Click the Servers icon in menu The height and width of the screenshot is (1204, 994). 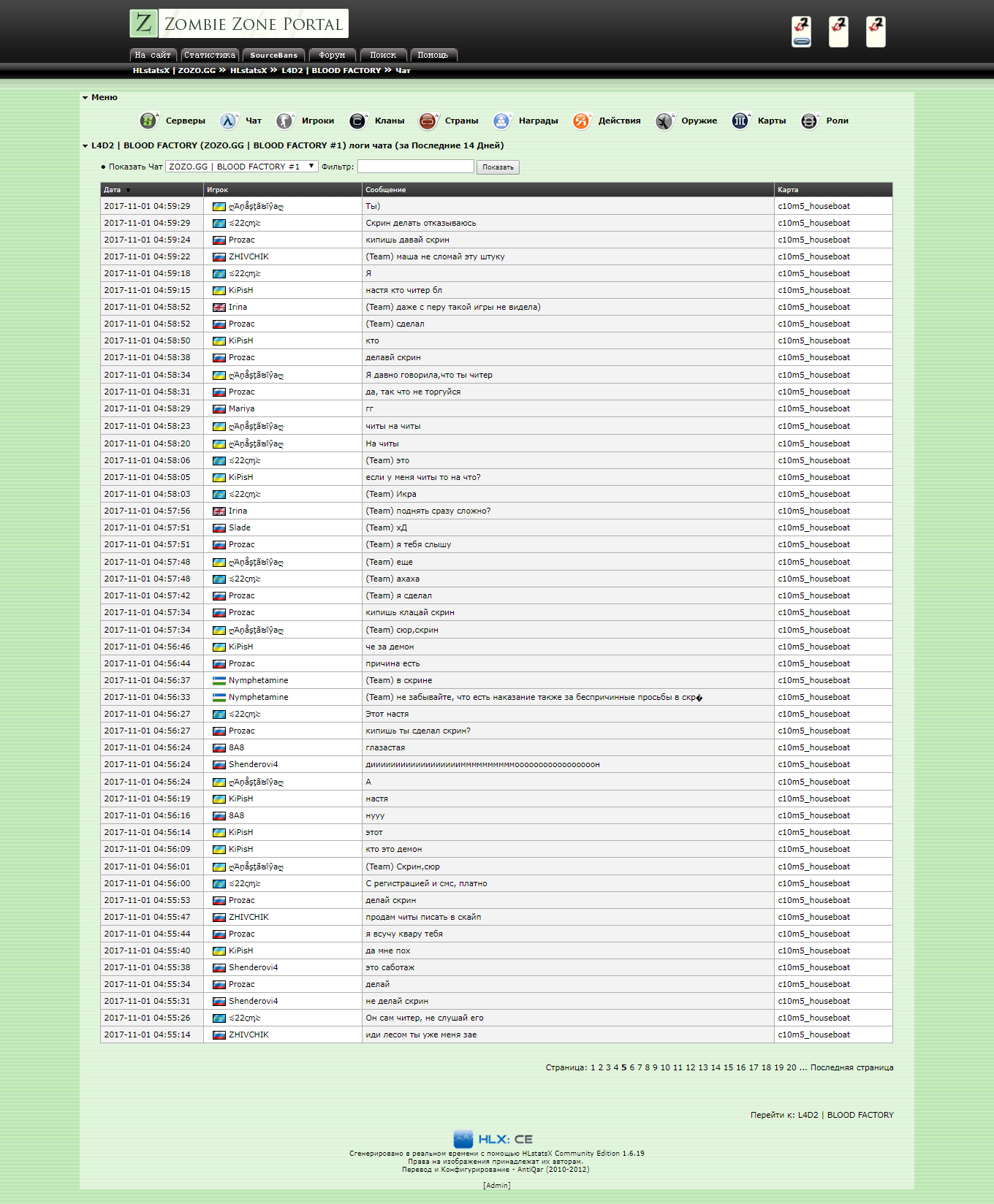coord(149,121)
